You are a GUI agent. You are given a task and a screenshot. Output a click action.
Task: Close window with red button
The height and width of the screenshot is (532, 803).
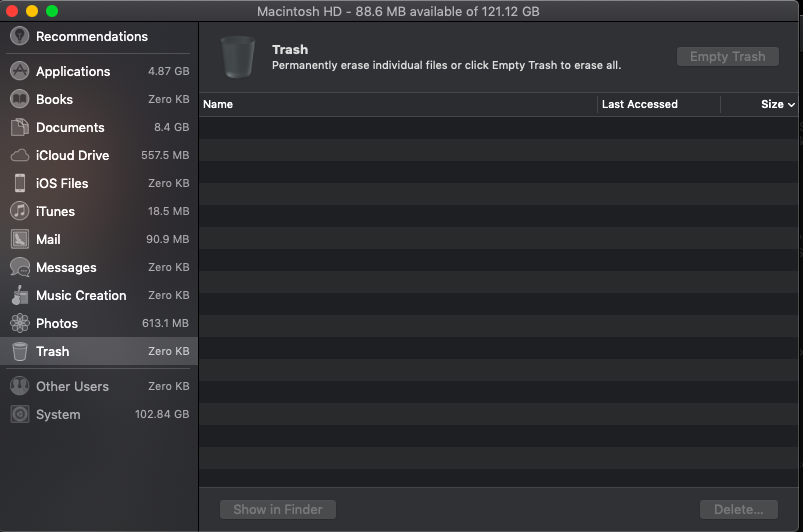coord(11,11)
